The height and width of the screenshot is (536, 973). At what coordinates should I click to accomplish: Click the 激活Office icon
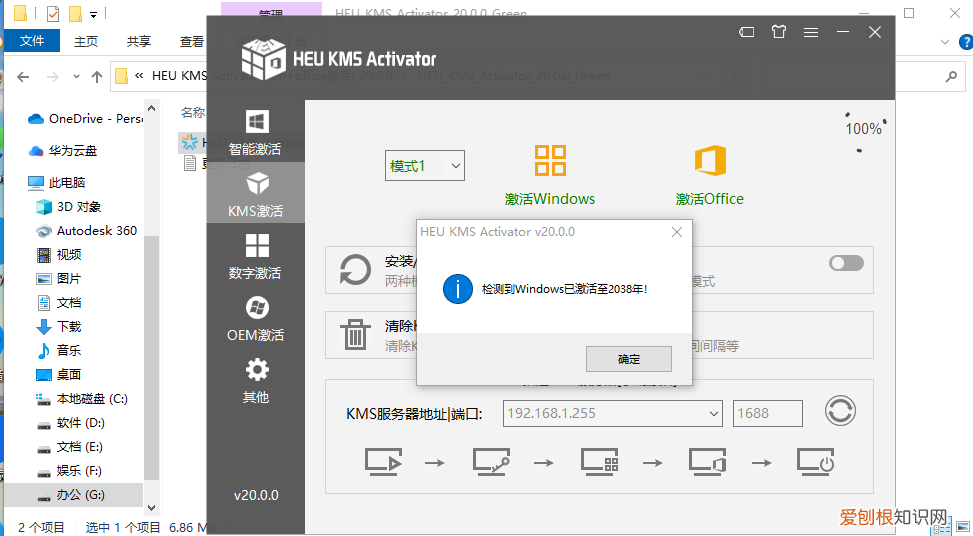point(710,161)
